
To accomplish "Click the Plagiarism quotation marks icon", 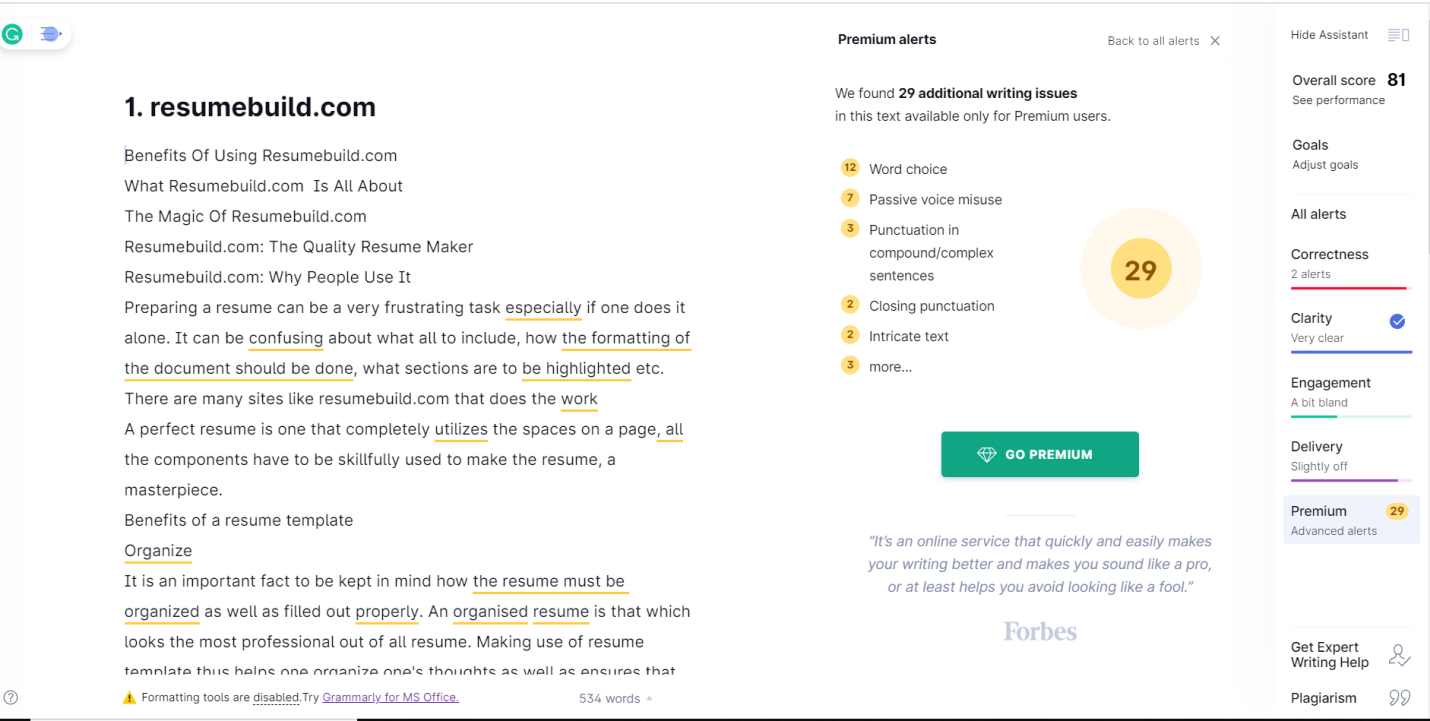I will click(x=1399, y=698).
